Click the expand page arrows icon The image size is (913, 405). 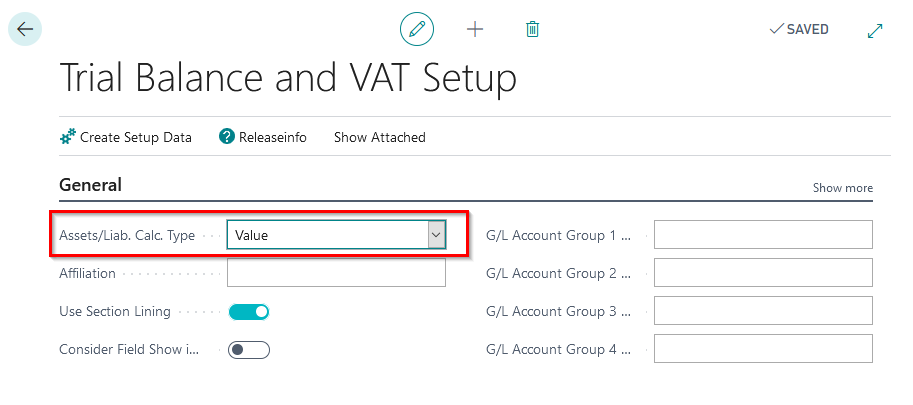875,30
